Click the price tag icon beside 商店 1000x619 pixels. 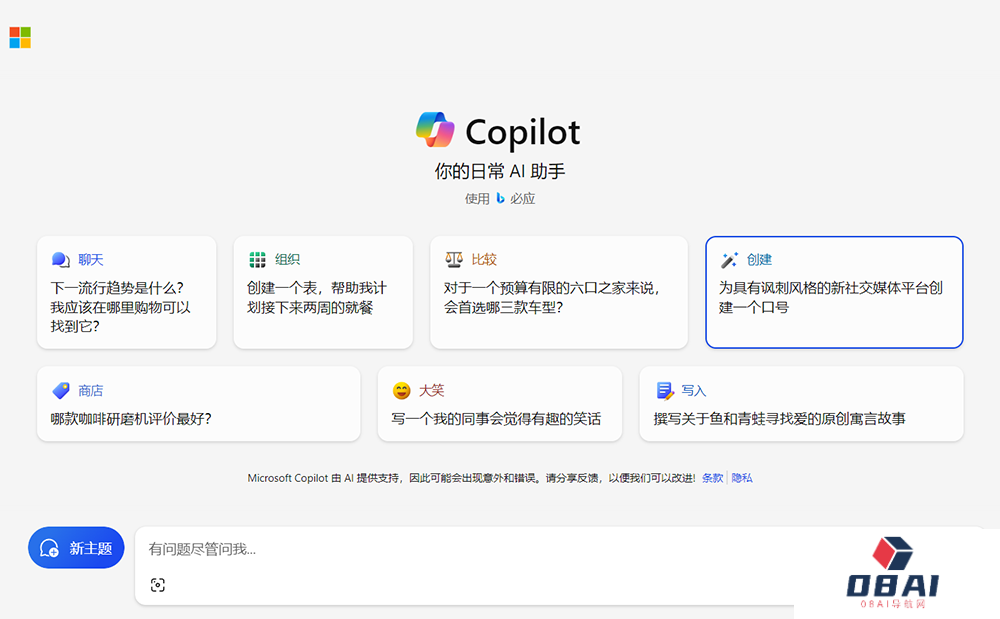[61, 391]
